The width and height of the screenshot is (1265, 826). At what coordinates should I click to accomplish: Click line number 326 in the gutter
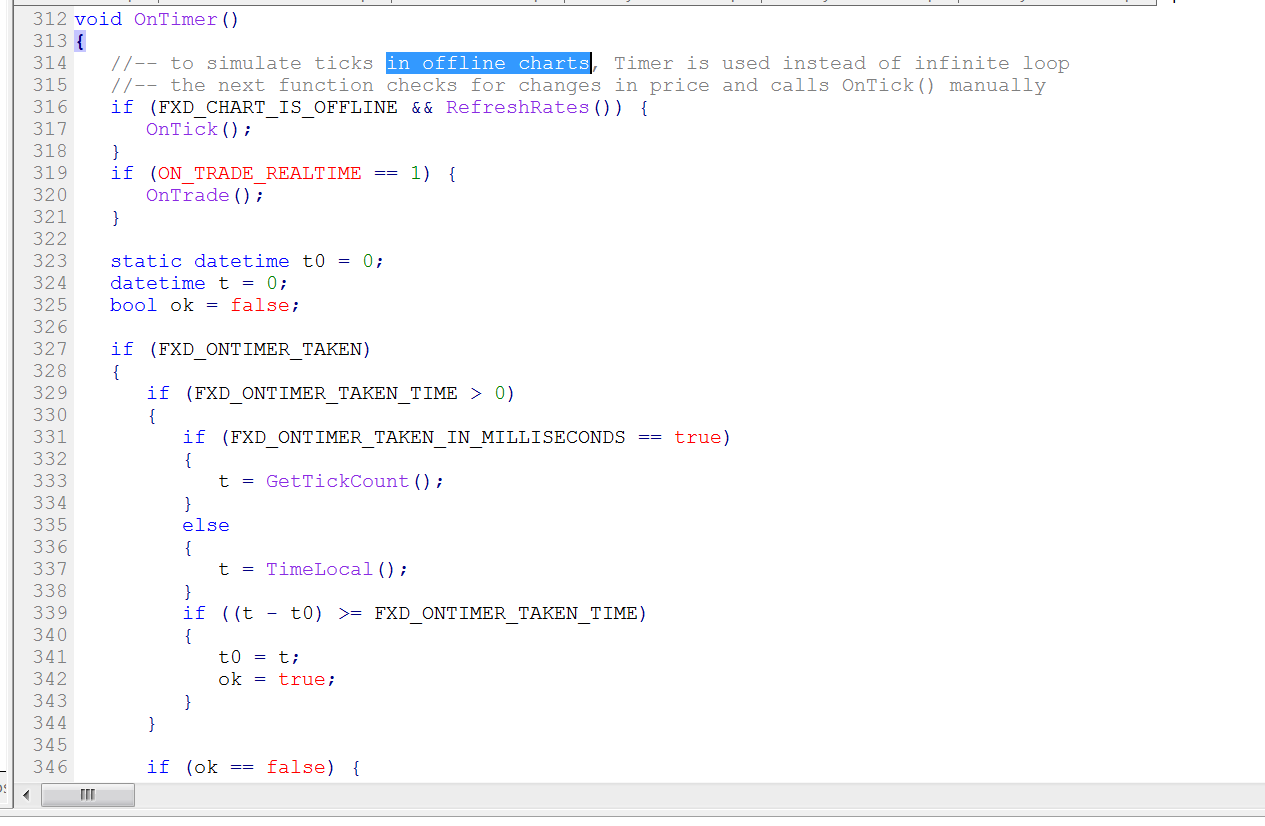(50, 327)
